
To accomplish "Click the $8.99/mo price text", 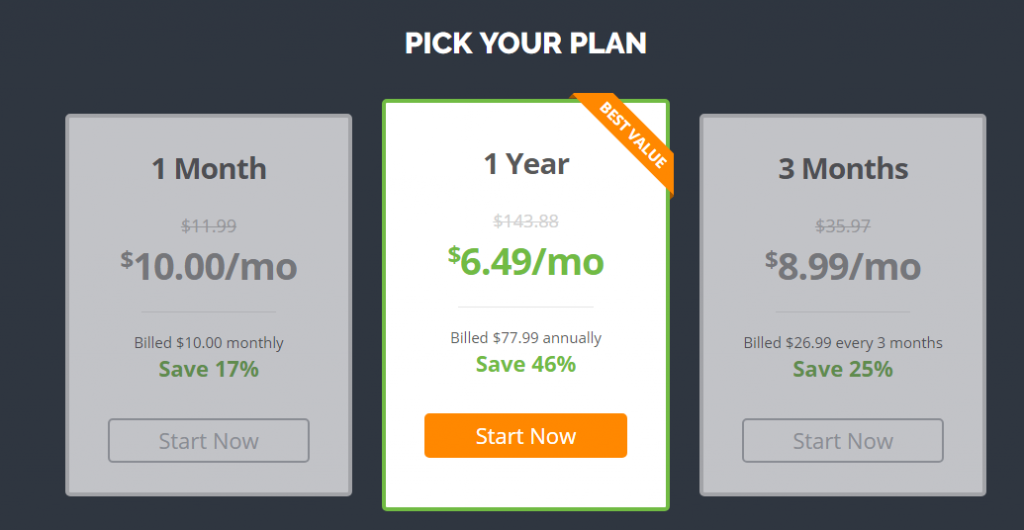I will 843,266.
